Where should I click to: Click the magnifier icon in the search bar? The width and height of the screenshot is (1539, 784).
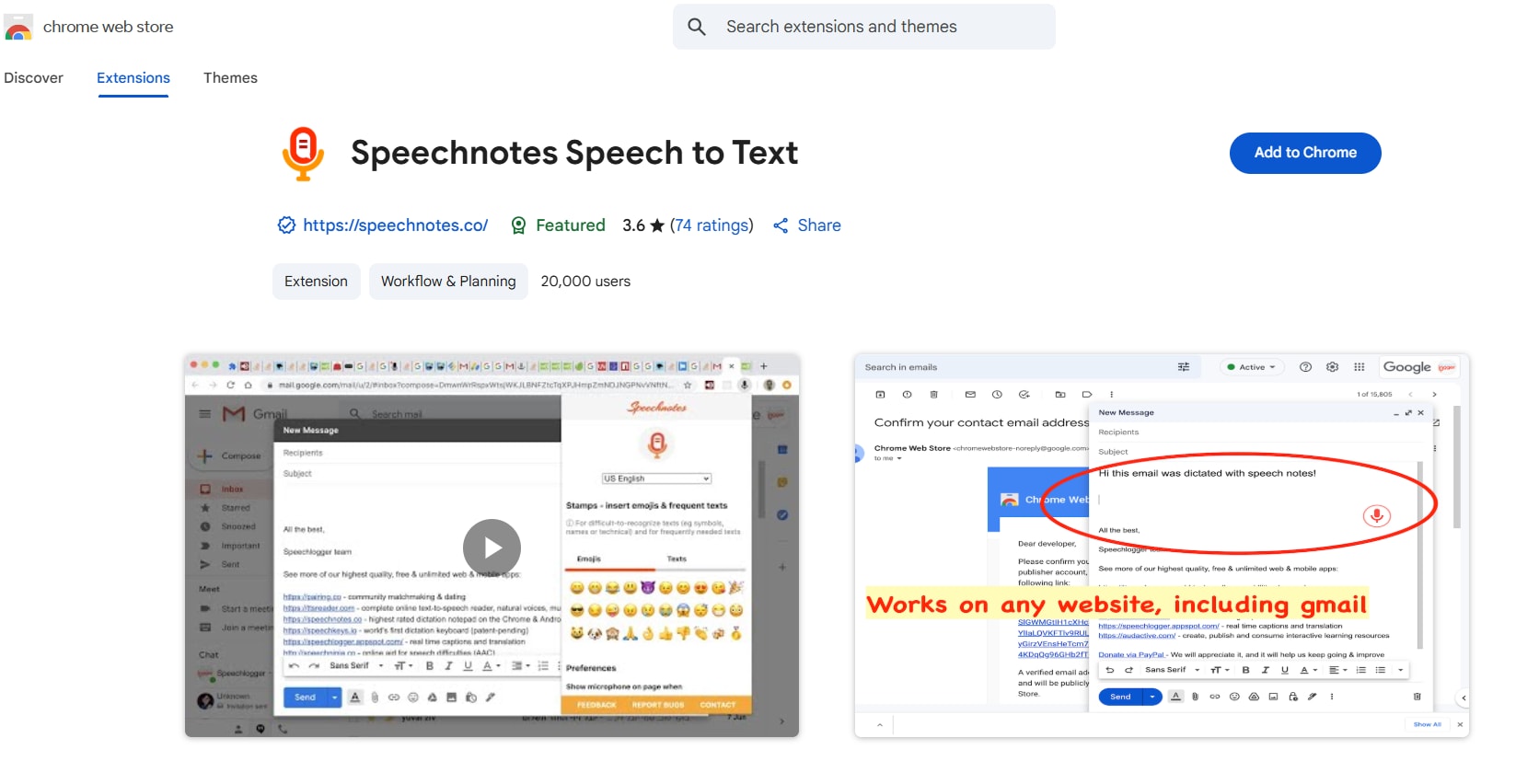[x=697, y=27]
